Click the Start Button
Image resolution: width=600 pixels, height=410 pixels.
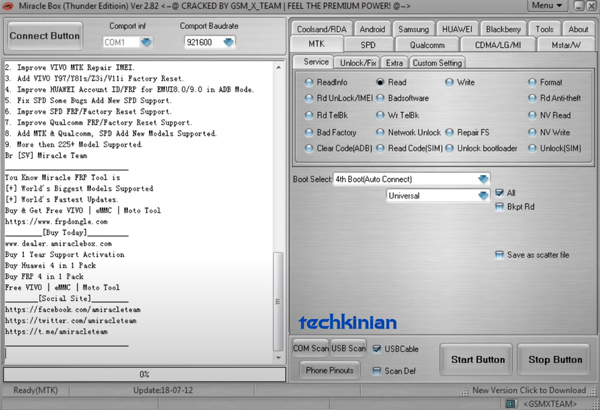click(x=478, y=359)
